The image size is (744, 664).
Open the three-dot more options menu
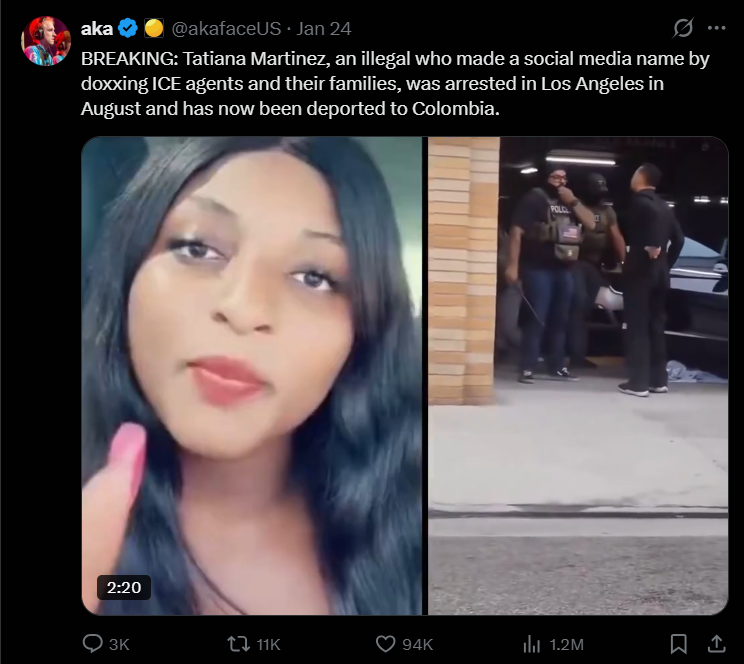(x=716, y=28)
